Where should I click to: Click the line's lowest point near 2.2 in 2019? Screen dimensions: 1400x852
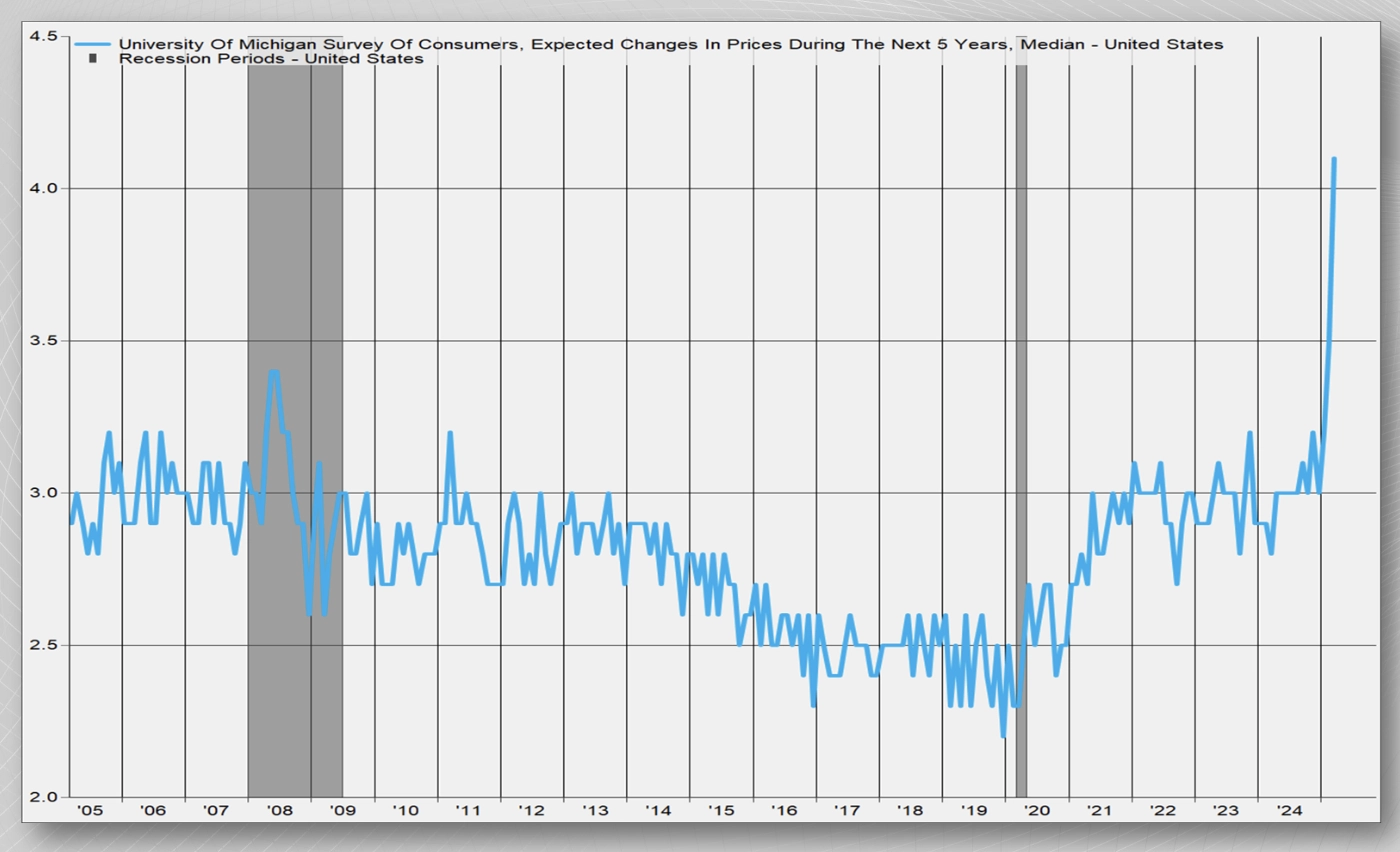pos(1002,736)
